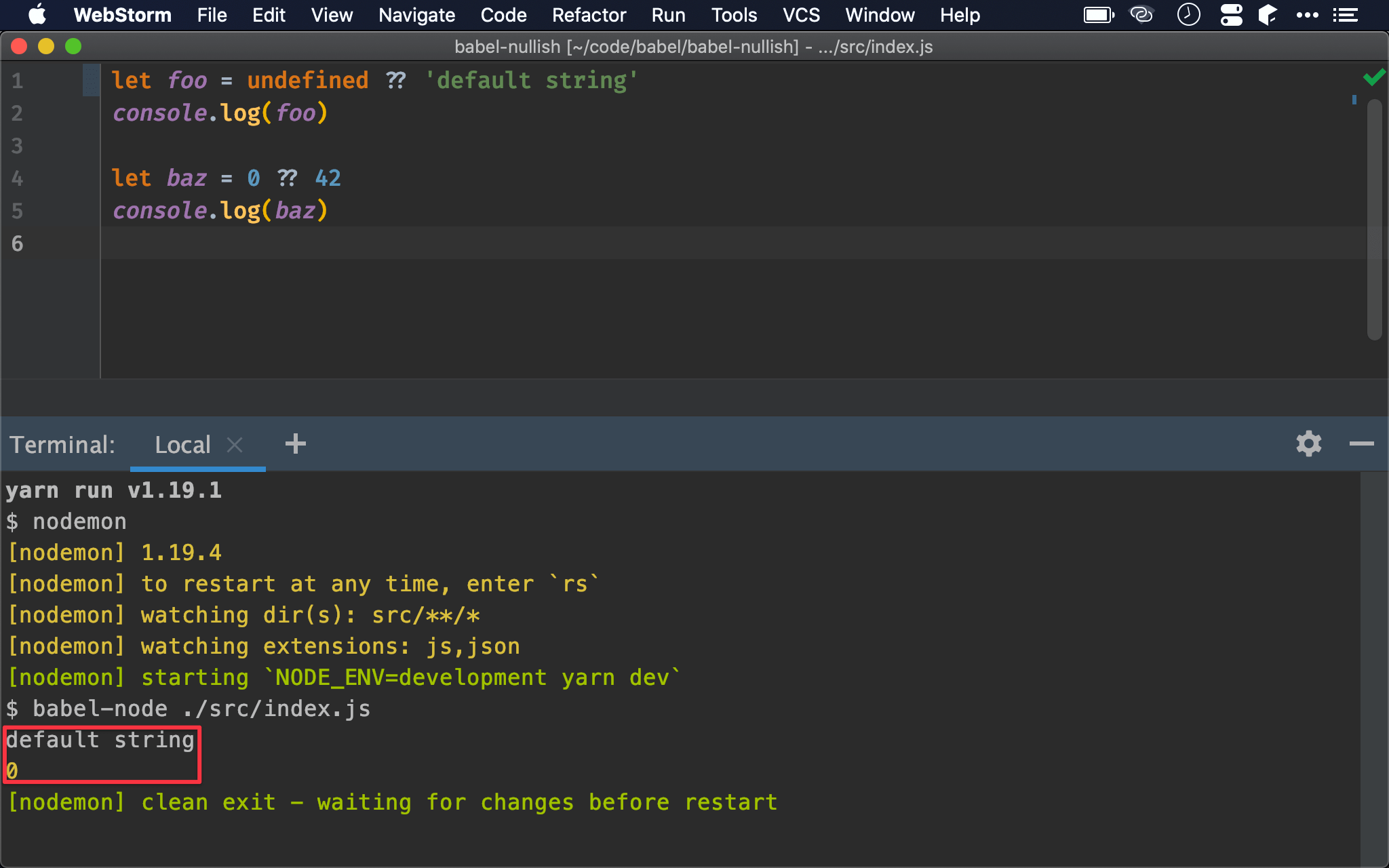Click '[nodemon] 1.19.4' terminal line
Viewport: 1389px width, 868px height.
tap(114, 552)
